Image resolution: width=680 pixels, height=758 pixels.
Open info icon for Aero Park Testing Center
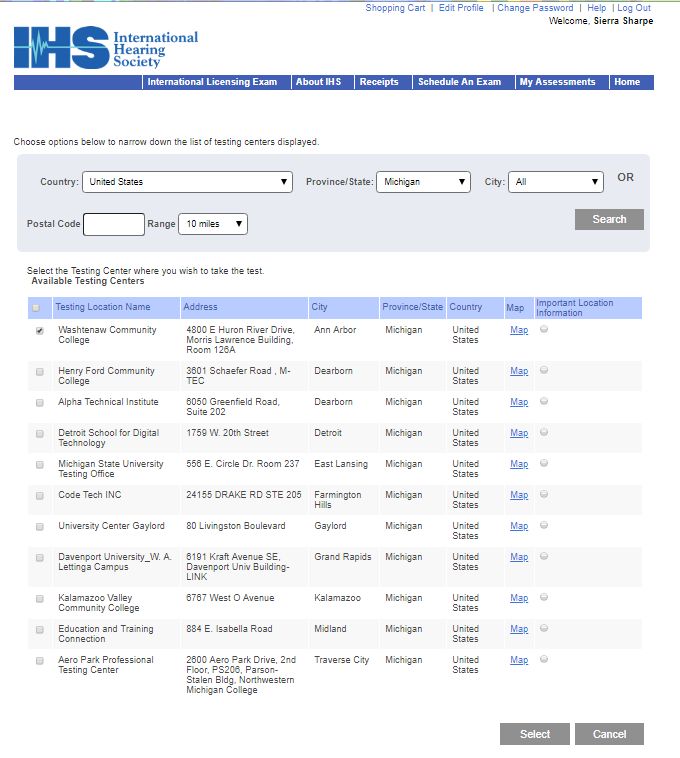(x=544, y=659)
